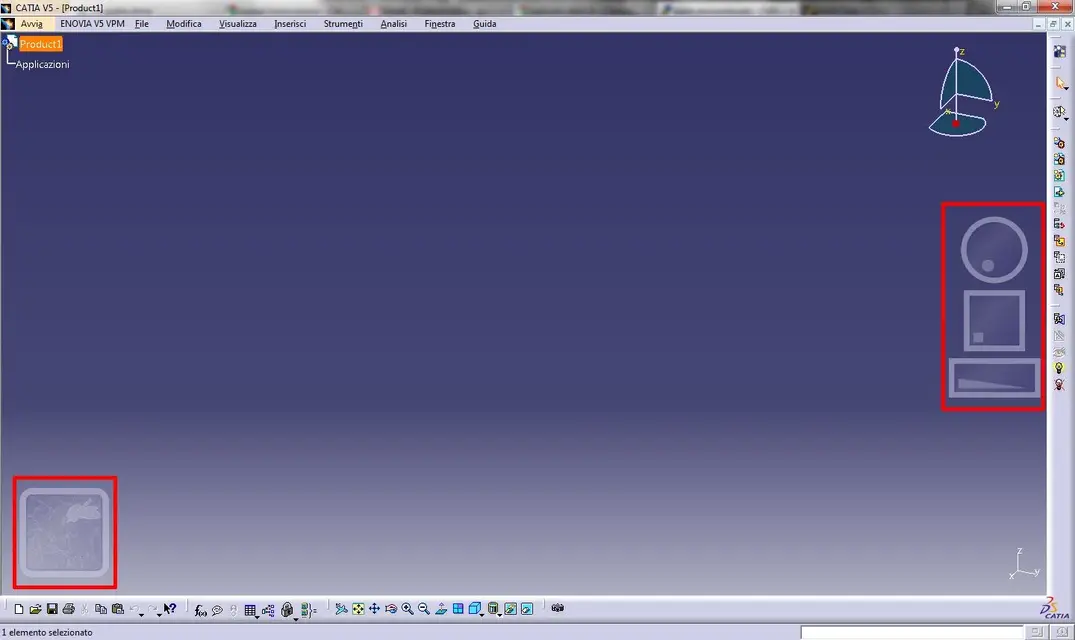Open the File menu
This screenshot has height=640, width=1075.
pyautogui.click(x=142, y=24)
